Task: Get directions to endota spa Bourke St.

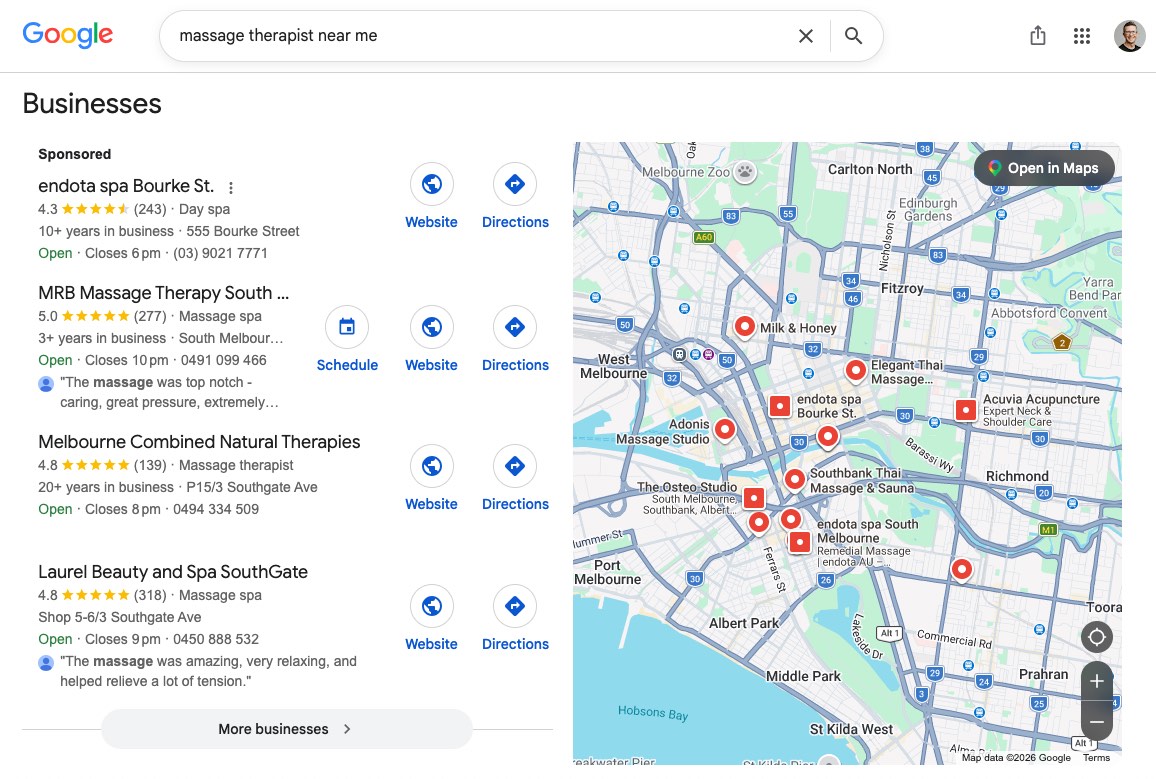Action: [x=515, y=197]
